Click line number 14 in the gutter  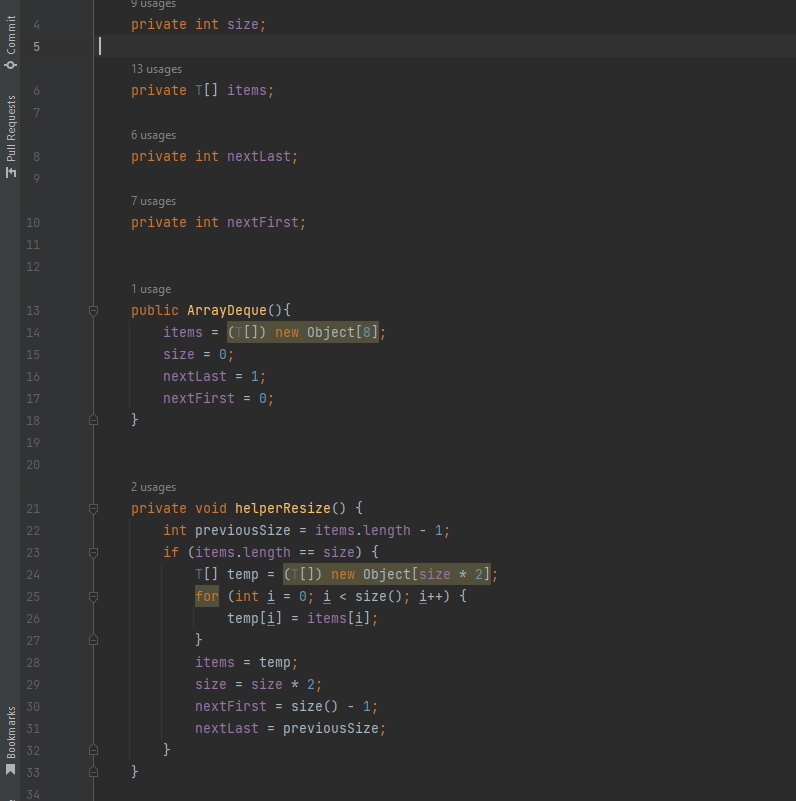(33, 333)
